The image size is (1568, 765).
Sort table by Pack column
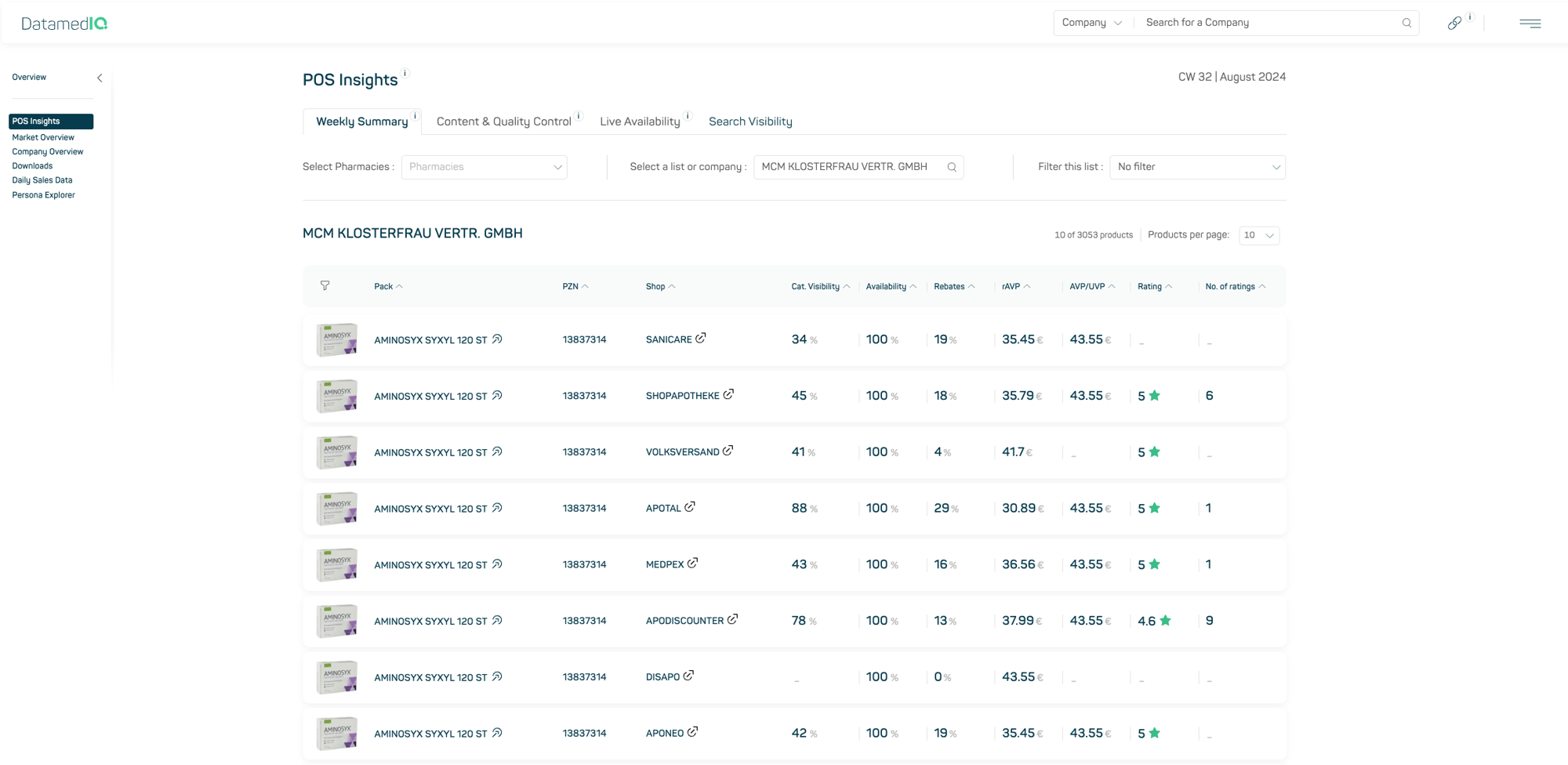coord(388,287)
